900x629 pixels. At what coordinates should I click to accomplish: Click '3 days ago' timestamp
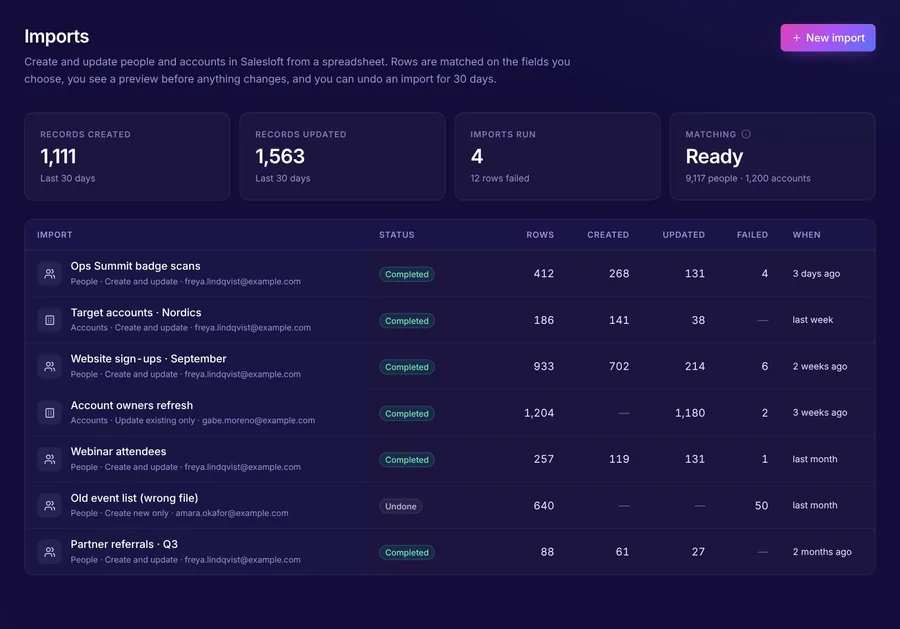816,274
